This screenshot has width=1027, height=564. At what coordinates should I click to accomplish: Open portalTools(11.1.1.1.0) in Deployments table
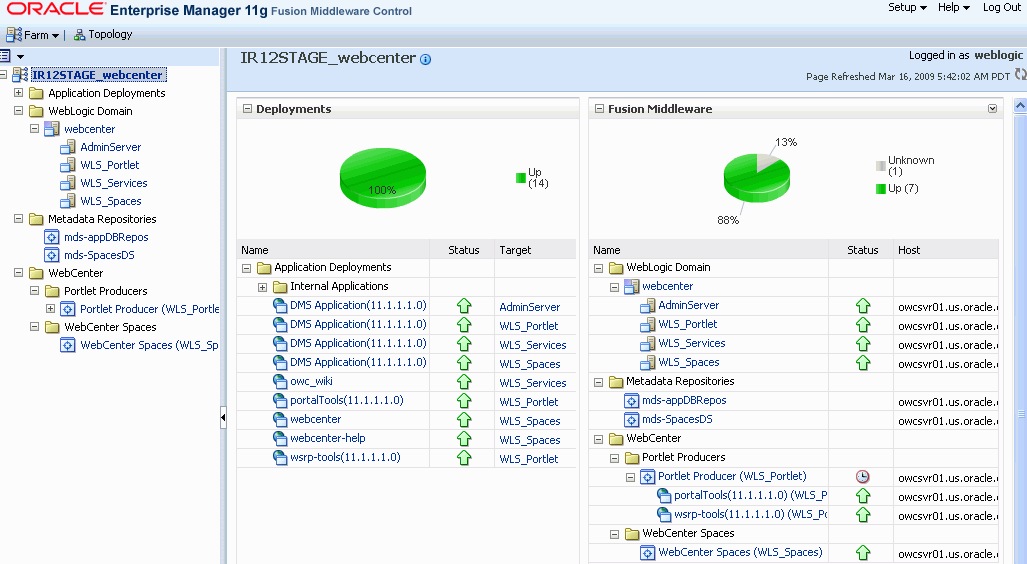[x=346, y=400]
